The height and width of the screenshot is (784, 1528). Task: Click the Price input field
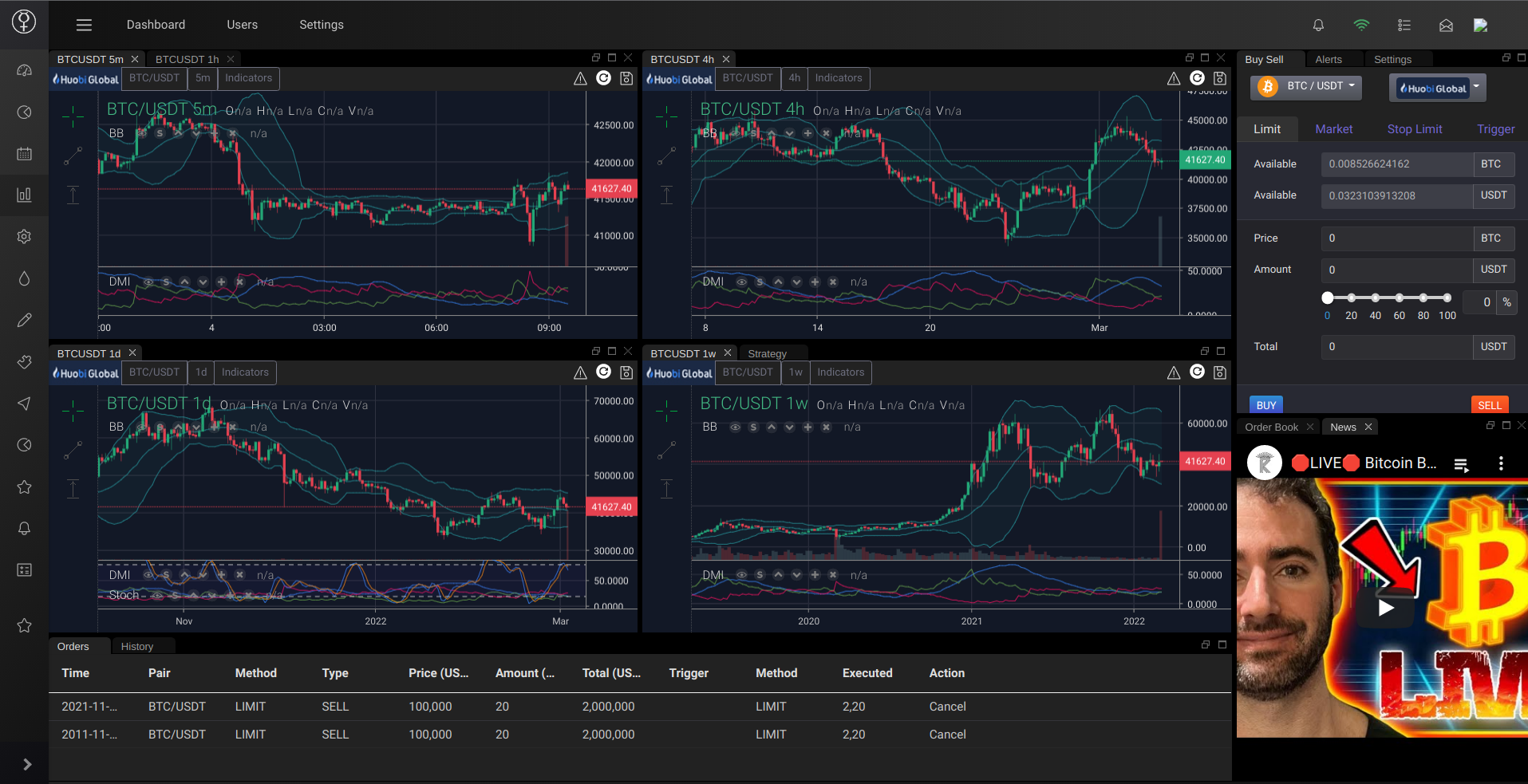click(1397, 238)
